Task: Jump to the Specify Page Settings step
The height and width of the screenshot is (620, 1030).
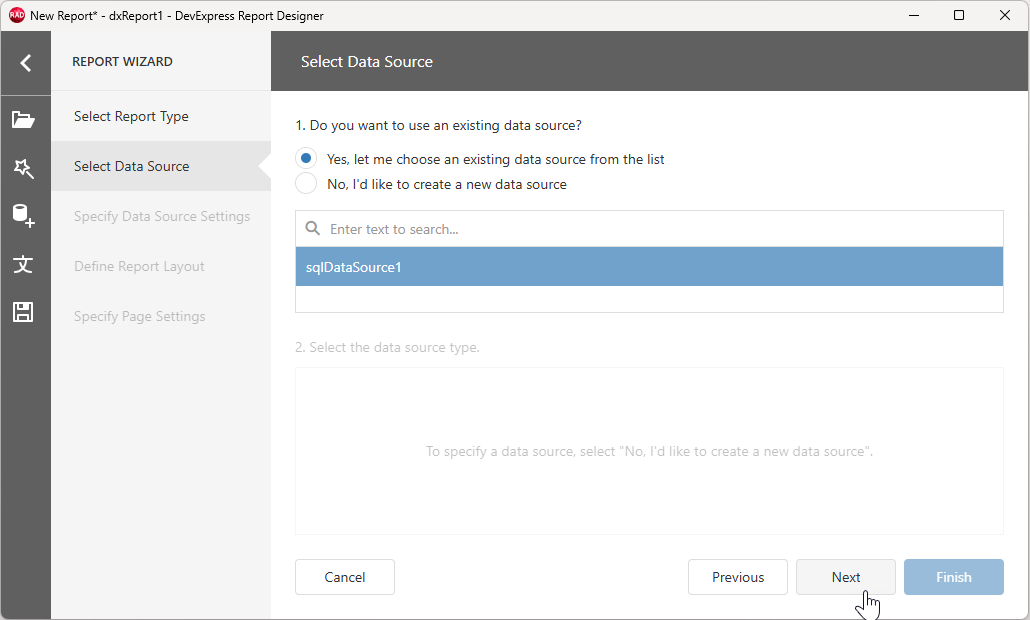Action: click(x=139, y=315)
